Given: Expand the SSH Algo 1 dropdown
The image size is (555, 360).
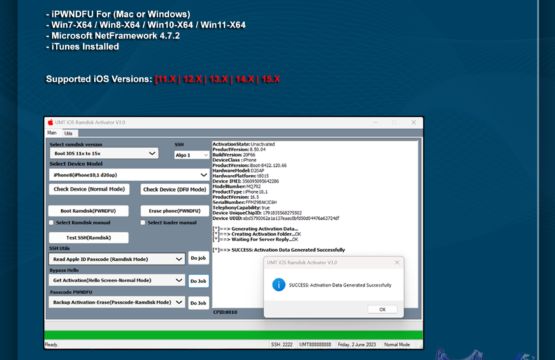Looking at the screenshot, I should coord(191,155).
